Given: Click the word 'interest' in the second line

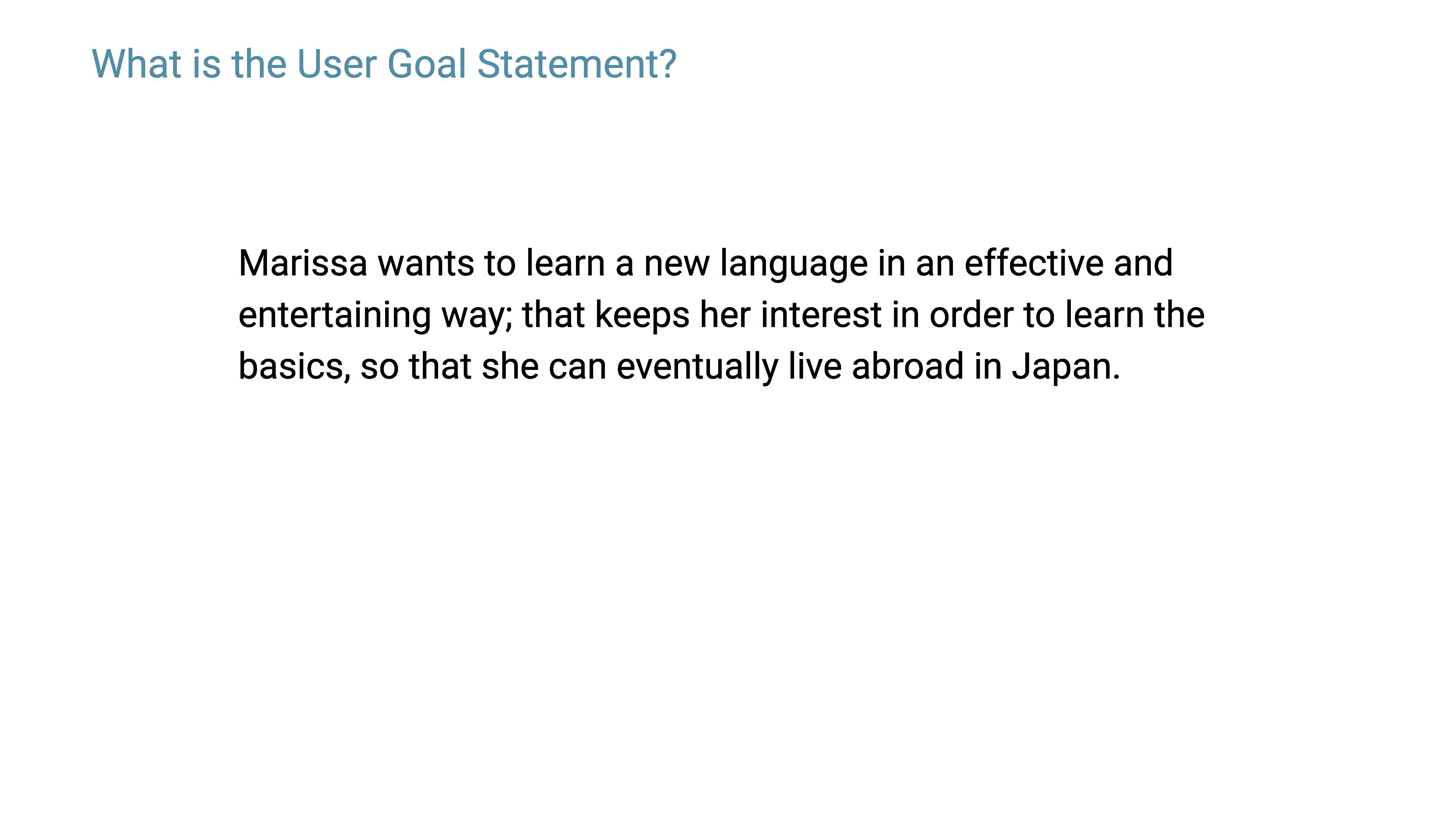Looking at the screenshot, I should click(821, 315).
